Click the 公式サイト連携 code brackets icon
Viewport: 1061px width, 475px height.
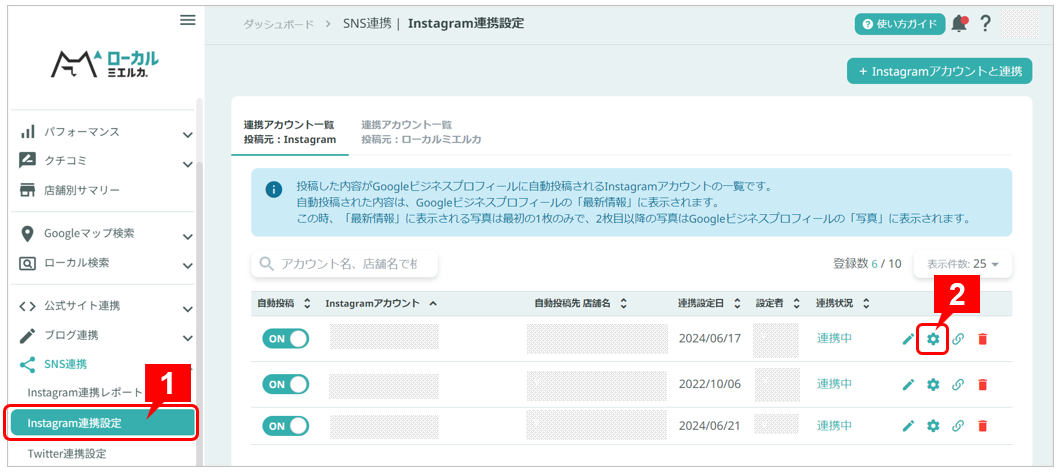27,306
